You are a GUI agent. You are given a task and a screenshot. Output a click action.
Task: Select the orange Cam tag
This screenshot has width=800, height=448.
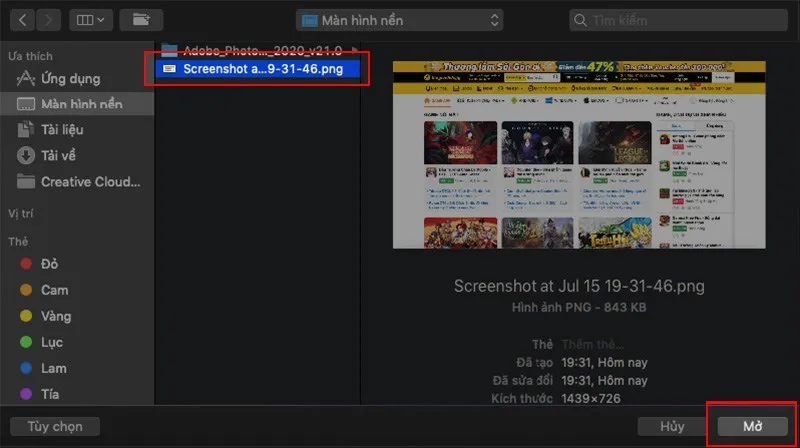pos(54,290)
